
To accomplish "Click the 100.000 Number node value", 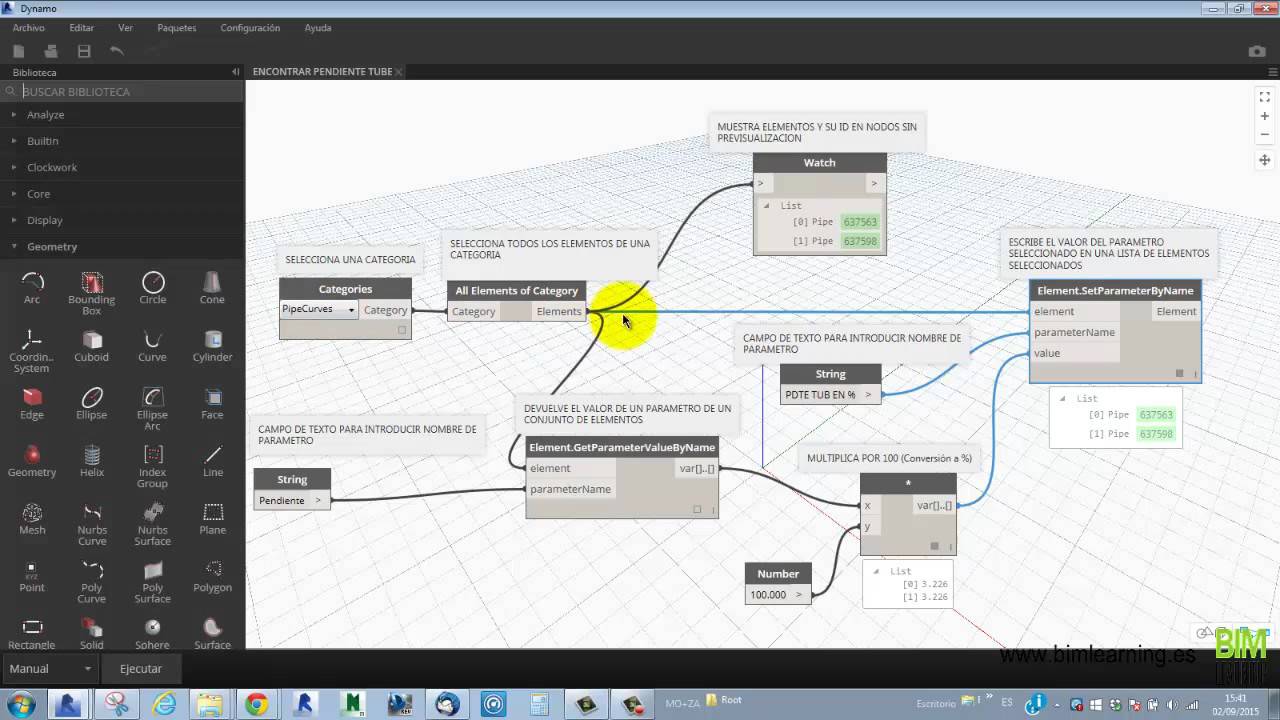I will tap(768, 594).
